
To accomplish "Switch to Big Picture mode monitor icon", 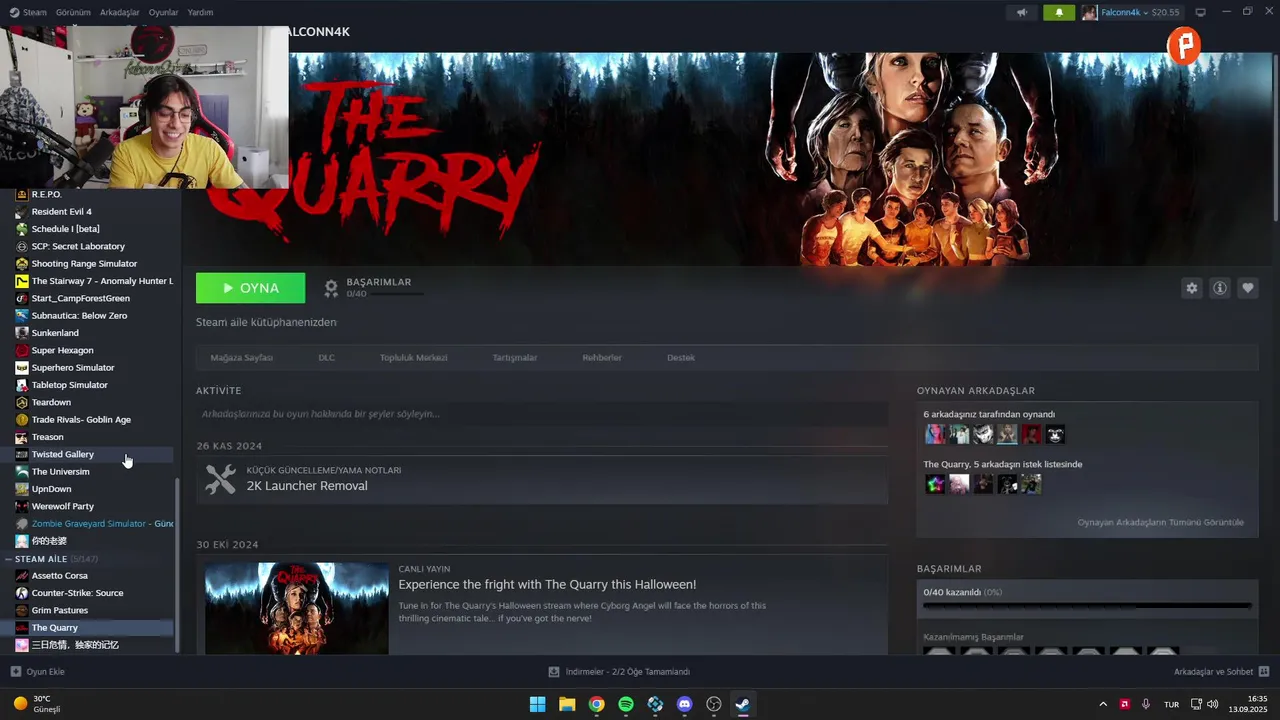I will 1201,12.
